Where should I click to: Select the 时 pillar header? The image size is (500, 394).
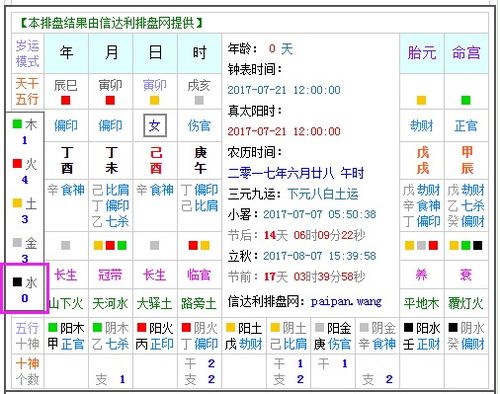(x=199, y=53)
